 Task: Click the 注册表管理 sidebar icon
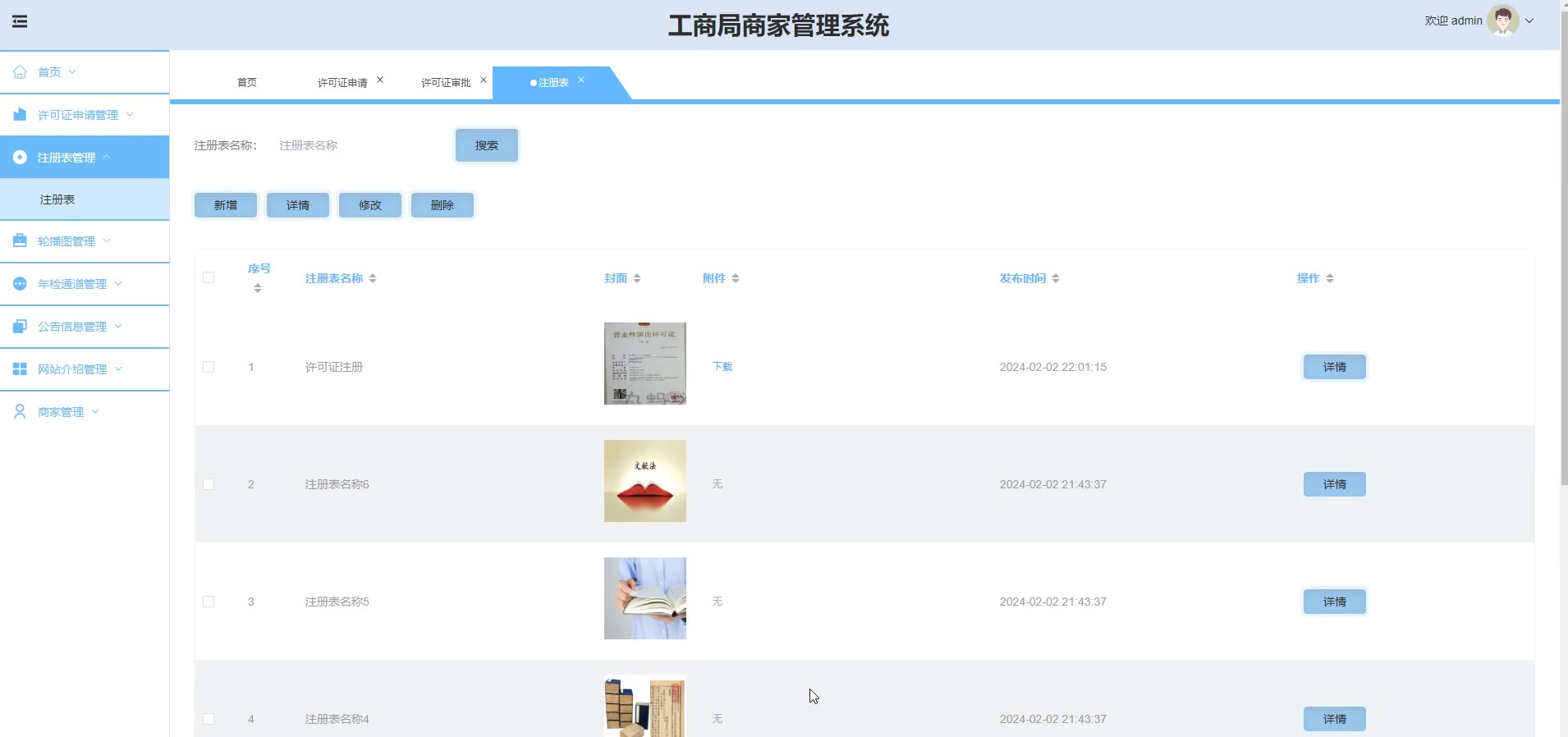coord(20,158)
